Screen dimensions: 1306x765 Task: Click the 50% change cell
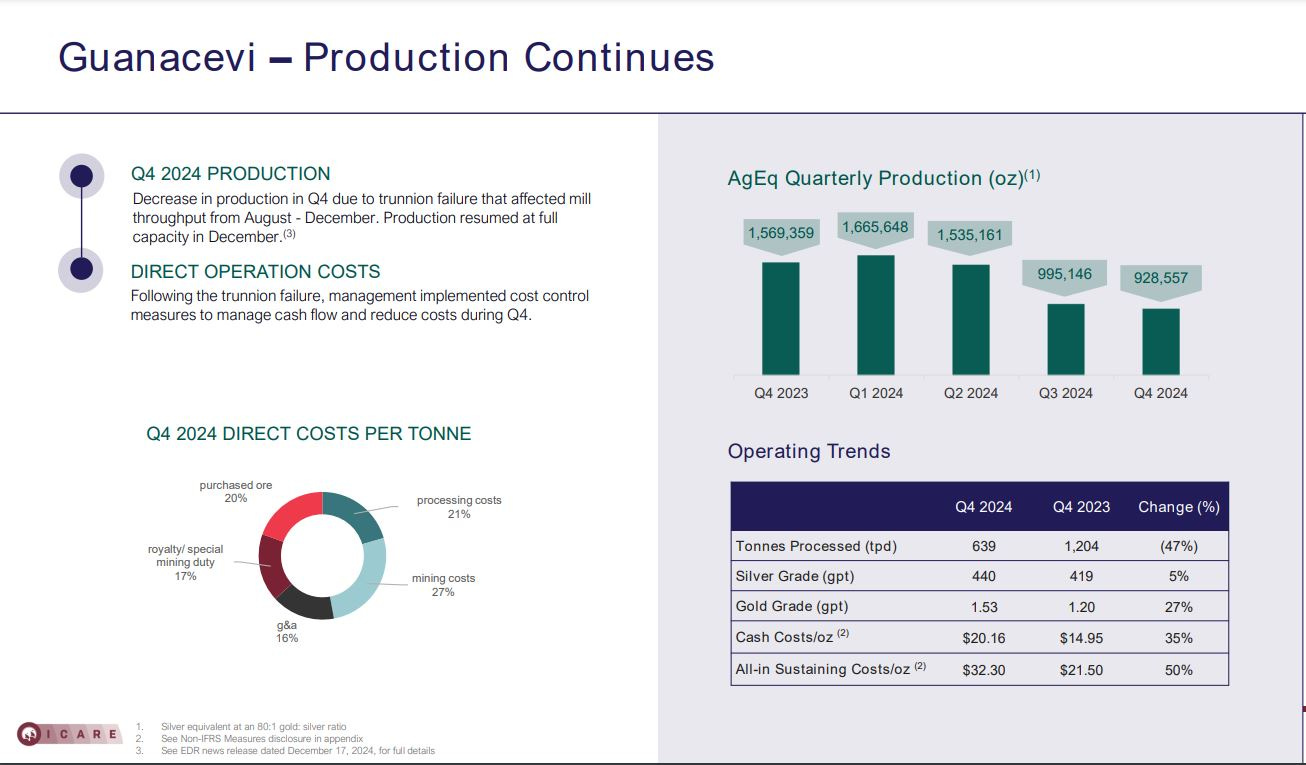point(1179,670)
